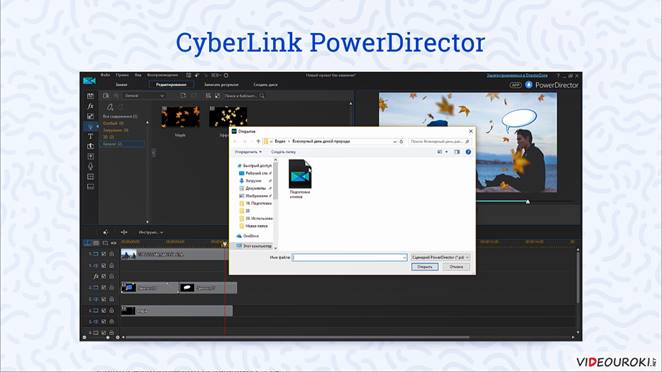This screenshot has width=662, height=372.
Task: Open the Chapter room (grid icon)
Action: coord(90,176)
